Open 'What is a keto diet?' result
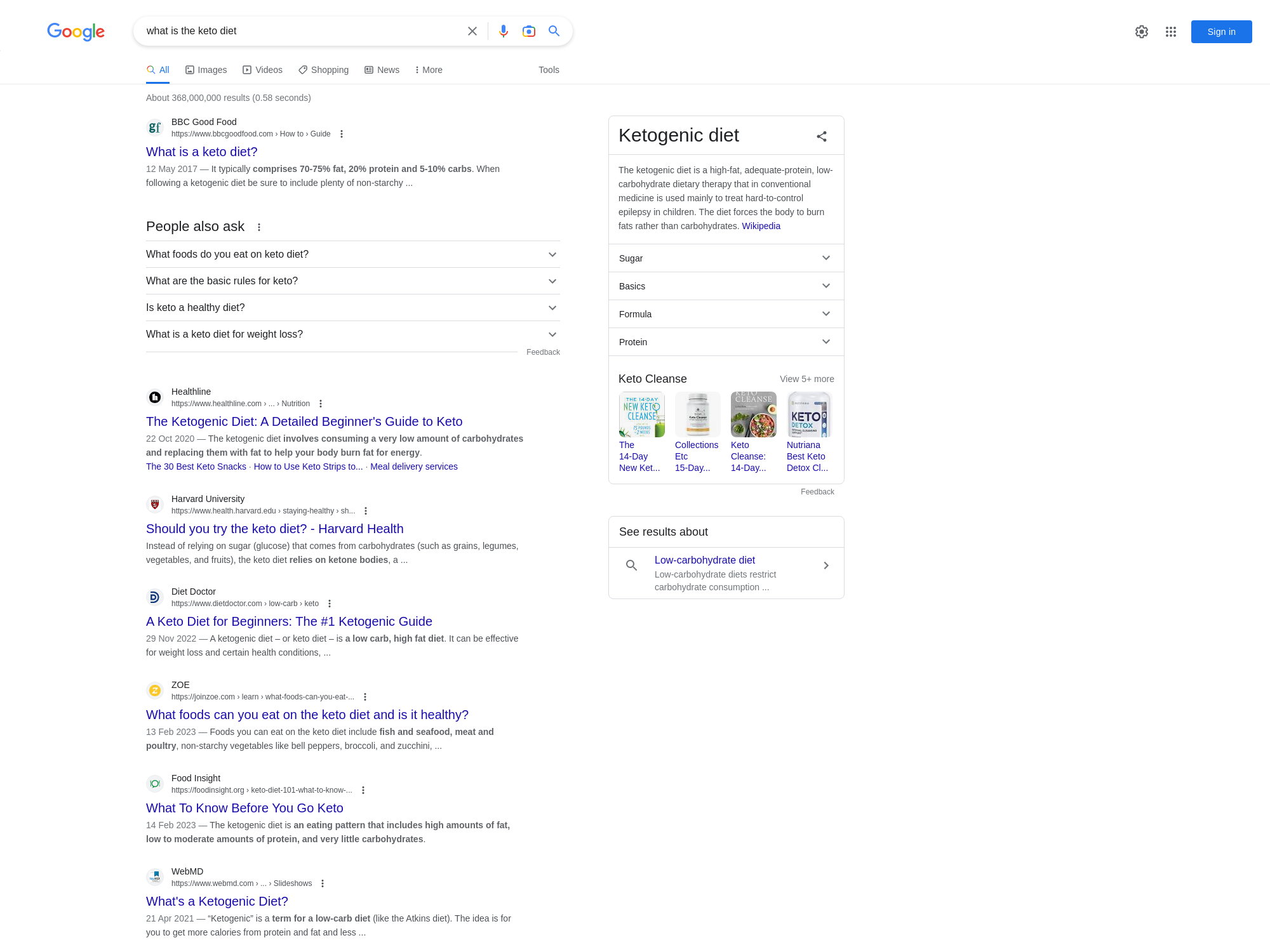 202,152
